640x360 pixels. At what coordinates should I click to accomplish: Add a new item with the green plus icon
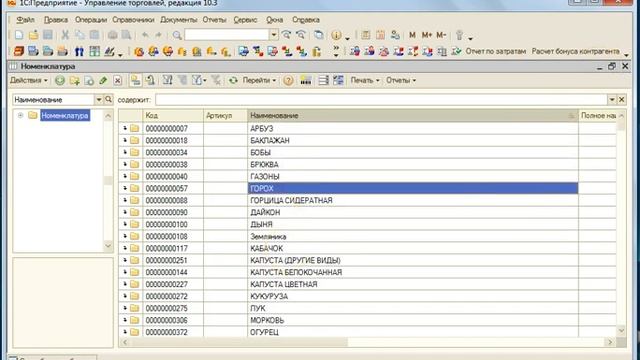coord(60,80)
